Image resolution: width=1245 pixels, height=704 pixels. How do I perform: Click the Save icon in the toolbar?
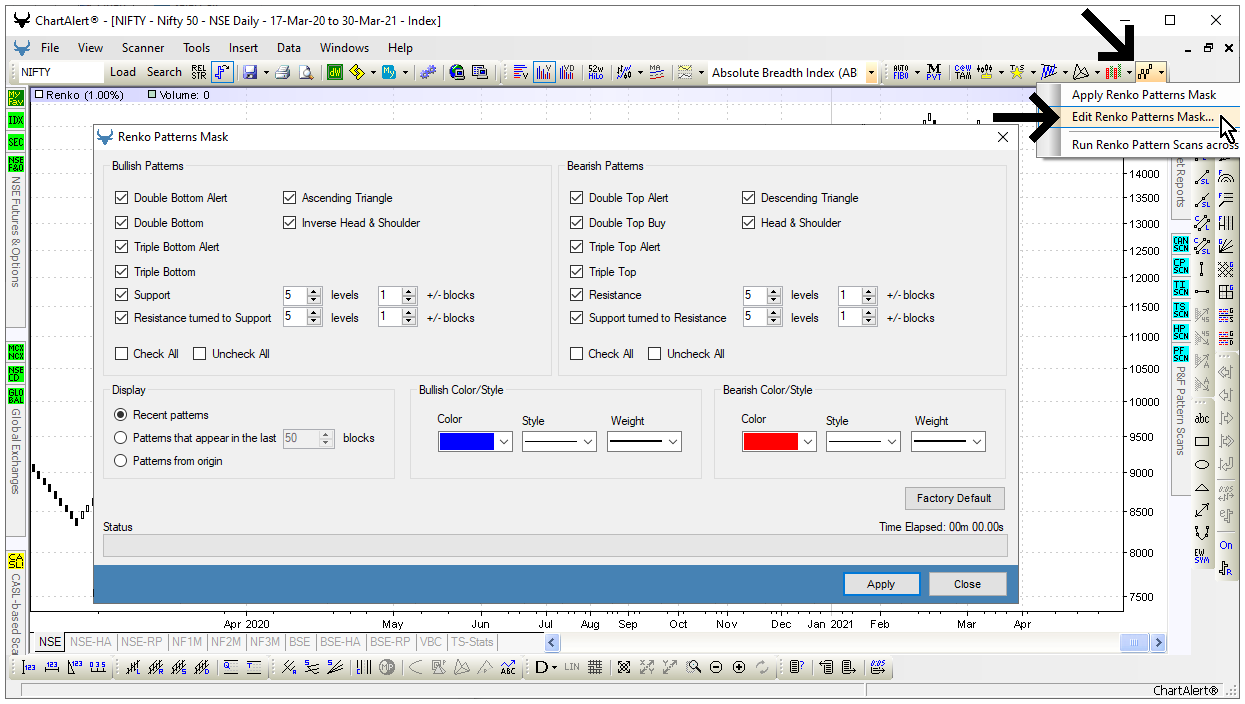(x=250, y=72)
